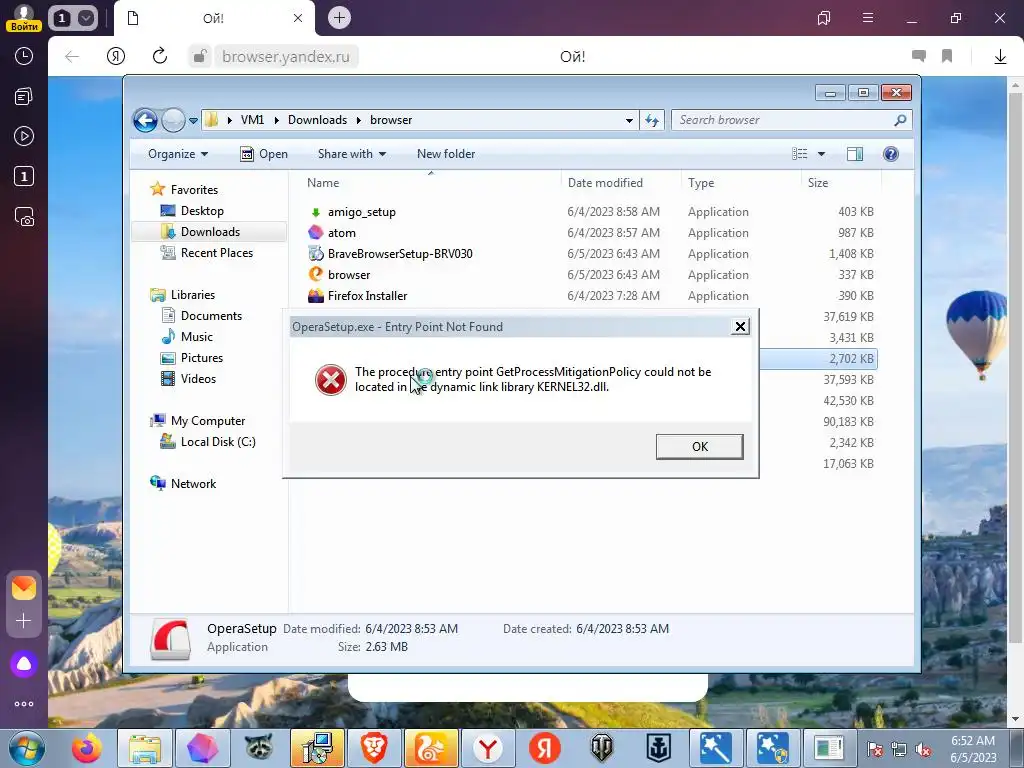The width and height of the screenshot is (1024, 768).
Task: Open the reviews comment icon in the address bar
Action: pos(919,56)
